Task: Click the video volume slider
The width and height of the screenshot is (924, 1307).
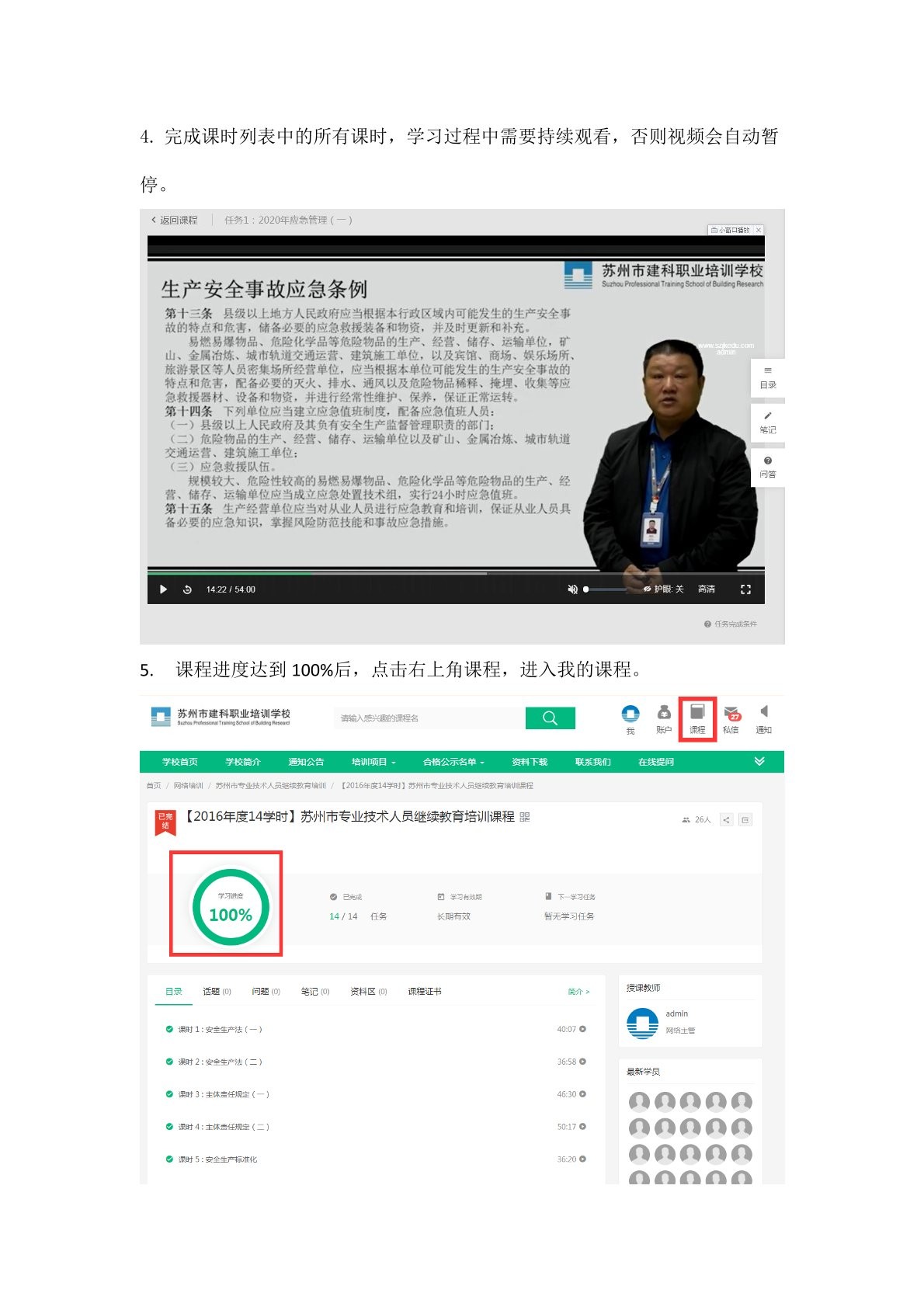Action: [606, 589]
